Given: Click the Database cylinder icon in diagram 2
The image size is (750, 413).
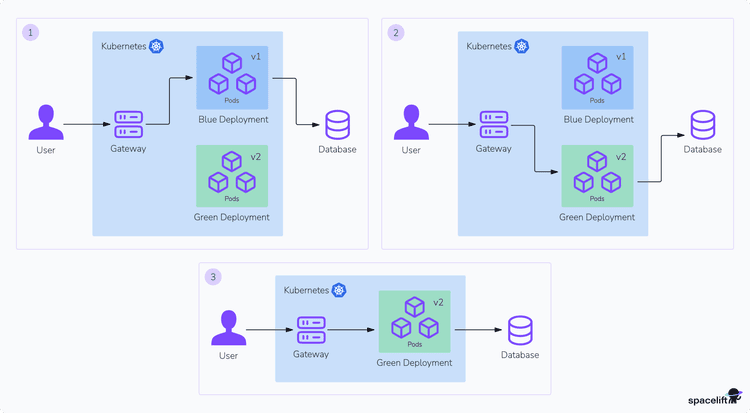Looking at the screenshot, I should point(703,125).
